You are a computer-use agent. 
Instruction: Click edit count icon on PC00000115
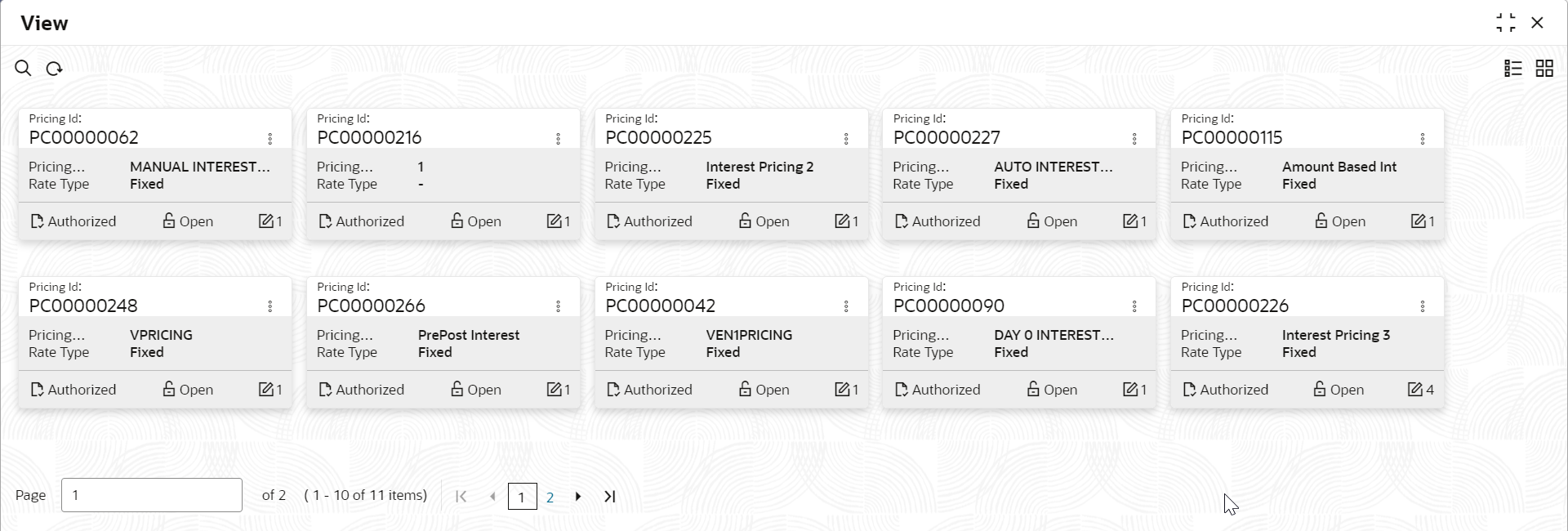pyautogui.click(x=1419, y=221)
